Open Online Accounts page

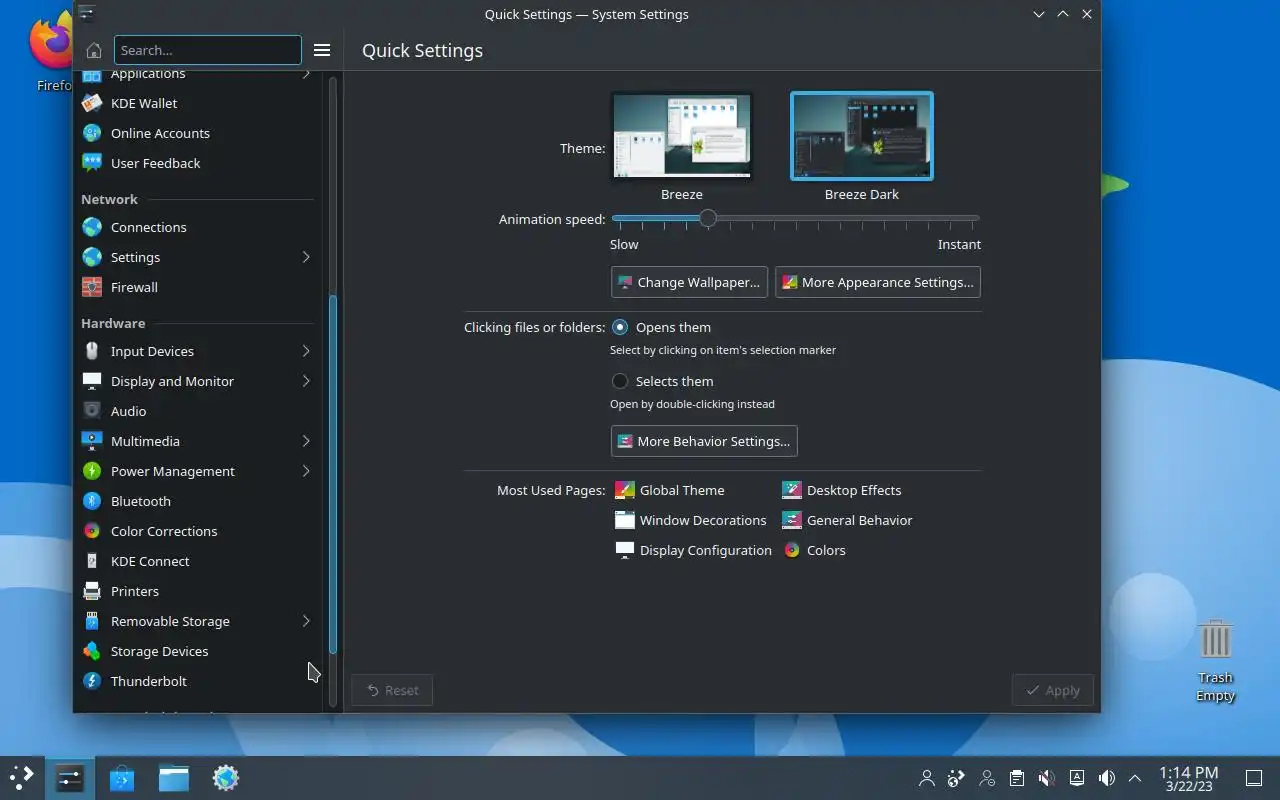coord(198,133)
